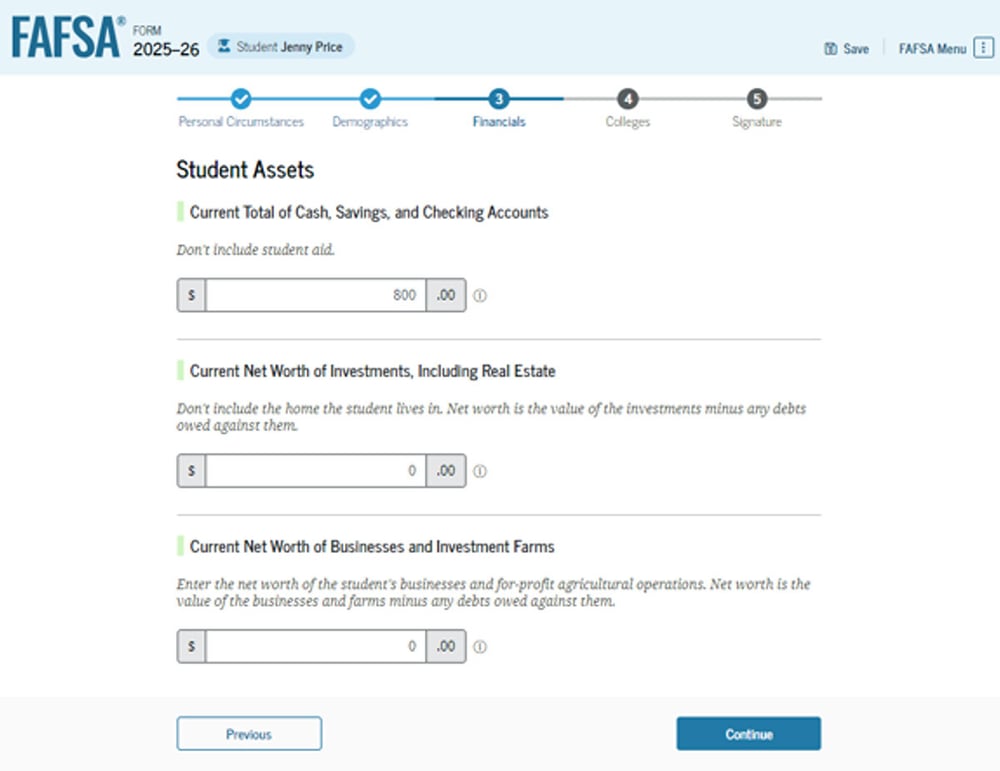Screen dimensions: 1000x771
Task: Focus the cash, savings, checking amount field
Action: 315,296
